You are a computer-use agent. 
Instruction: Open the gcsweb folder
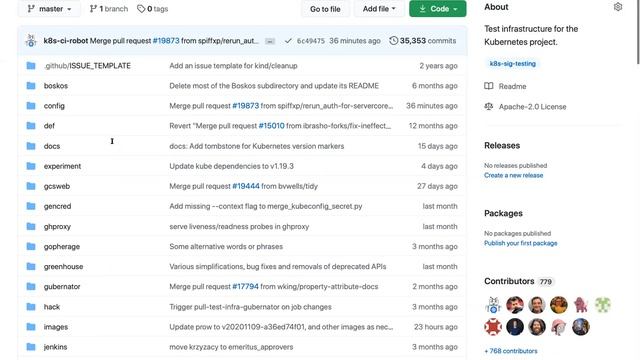coord(57,186)
